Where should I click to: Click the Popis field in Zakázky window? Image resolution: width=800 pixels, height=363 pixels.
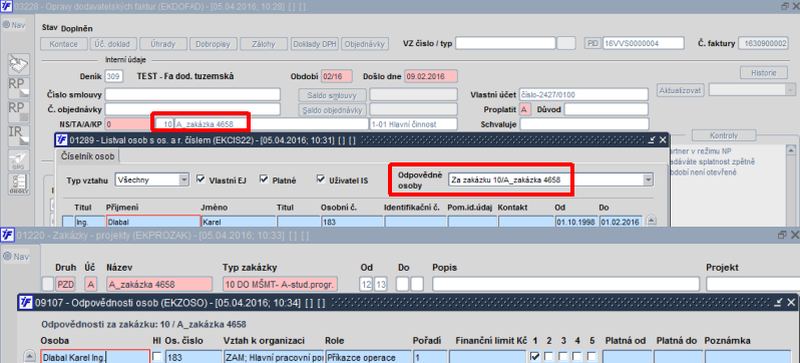point(566,284)
